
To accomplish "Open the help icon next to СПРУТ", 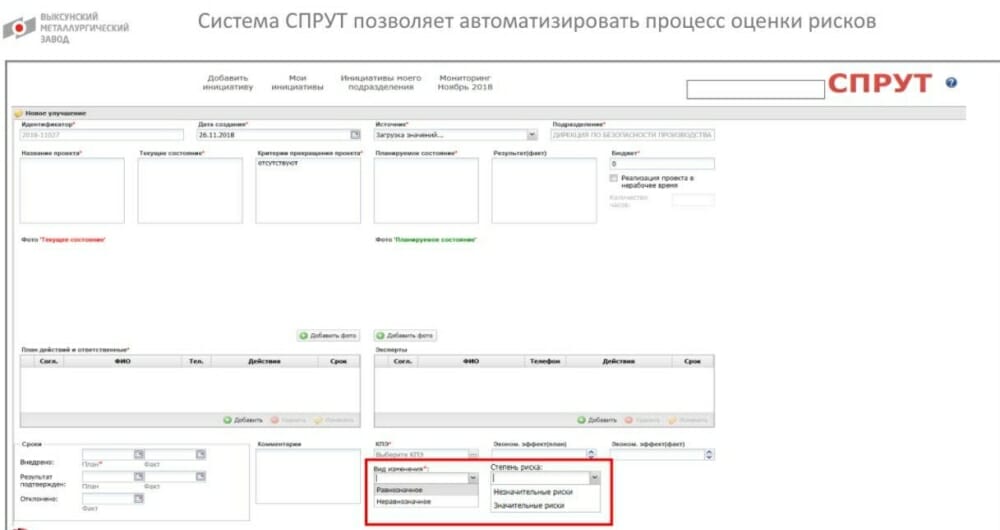I will coord(951,83).
